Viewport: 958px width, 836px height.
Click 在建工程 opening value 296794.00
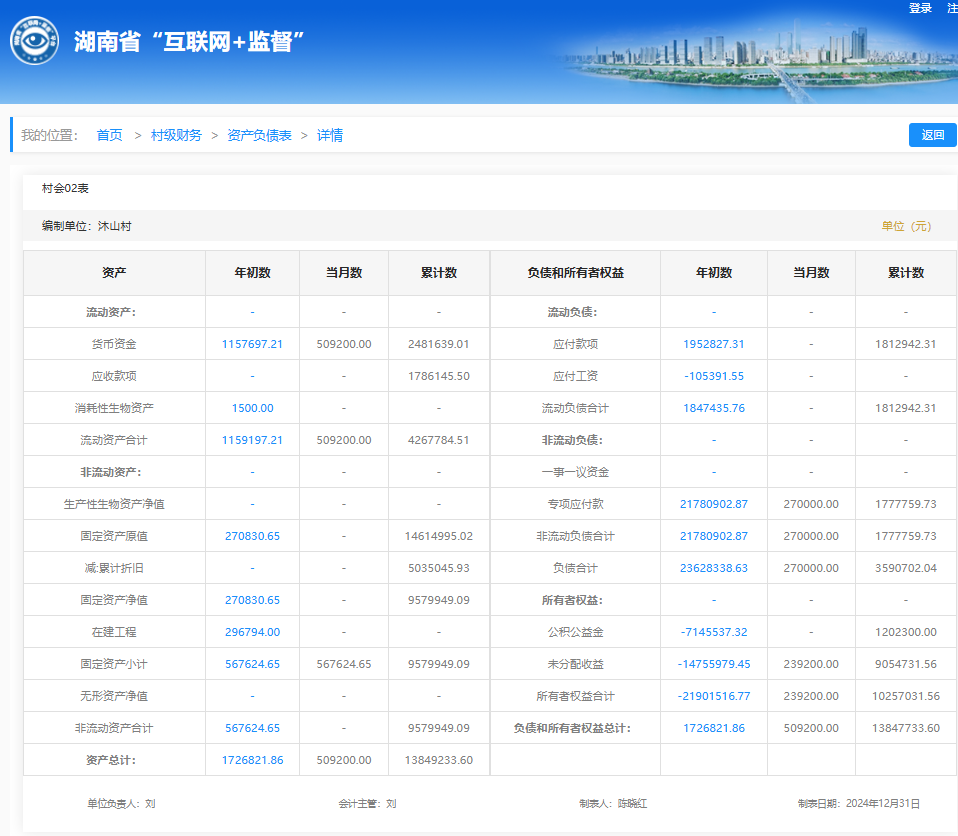252,632
